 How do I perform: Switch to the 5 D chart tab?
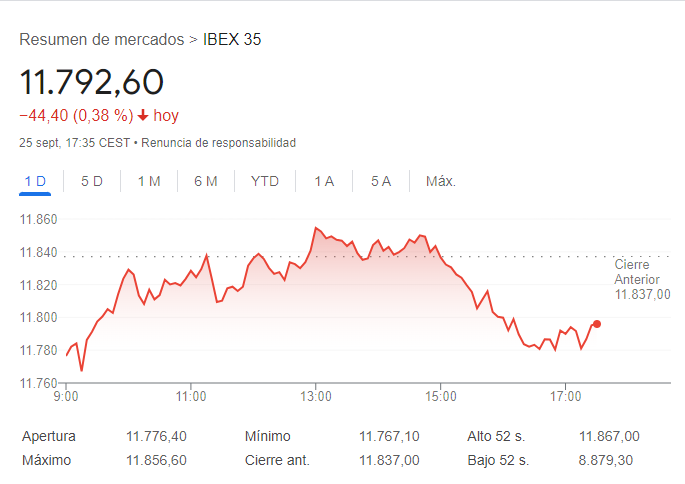tap(92, 181)
